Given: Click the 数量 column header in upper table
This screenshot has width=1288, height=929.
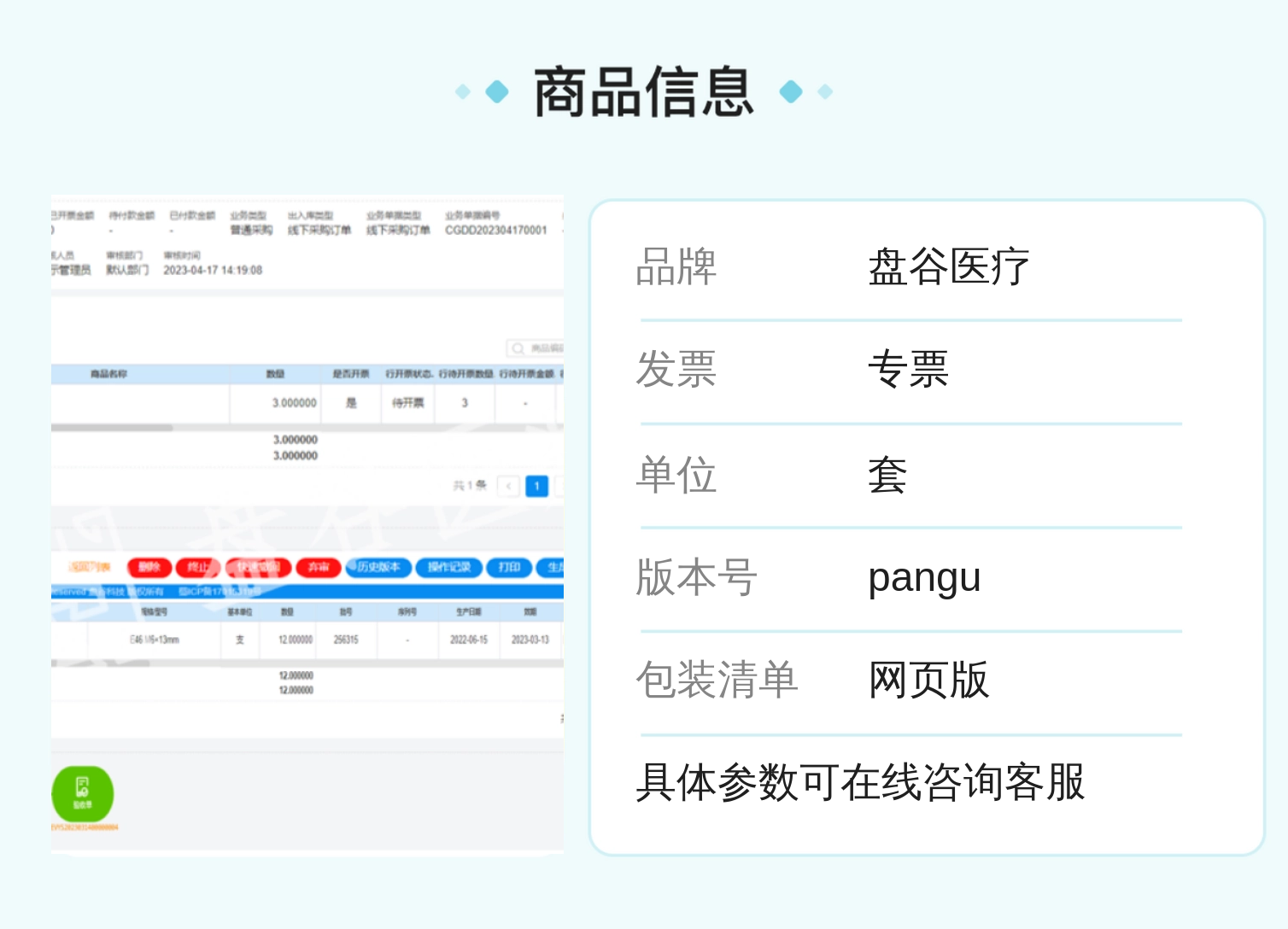Looking at the screenshot, I should (x=275, y=374).
